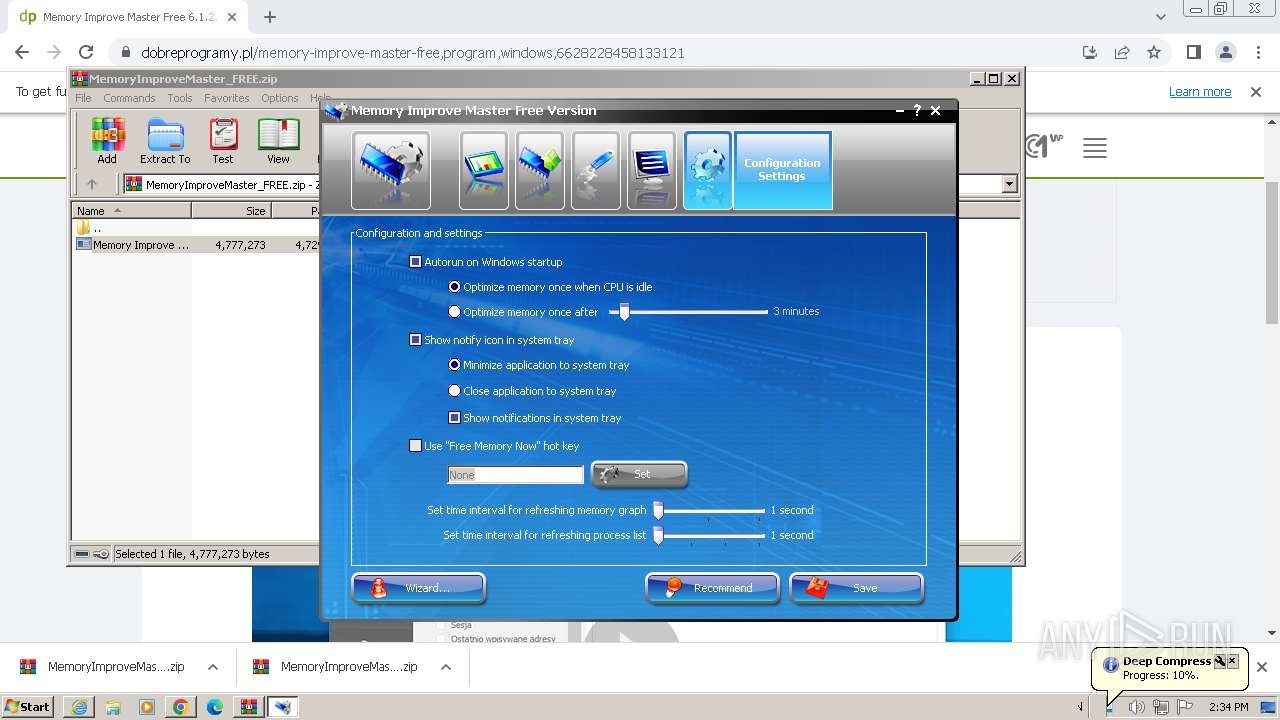The height and width of the screenshot is (720, 1280).
Task: Click the volume icon in system tray
Action: pos(1137,707)
